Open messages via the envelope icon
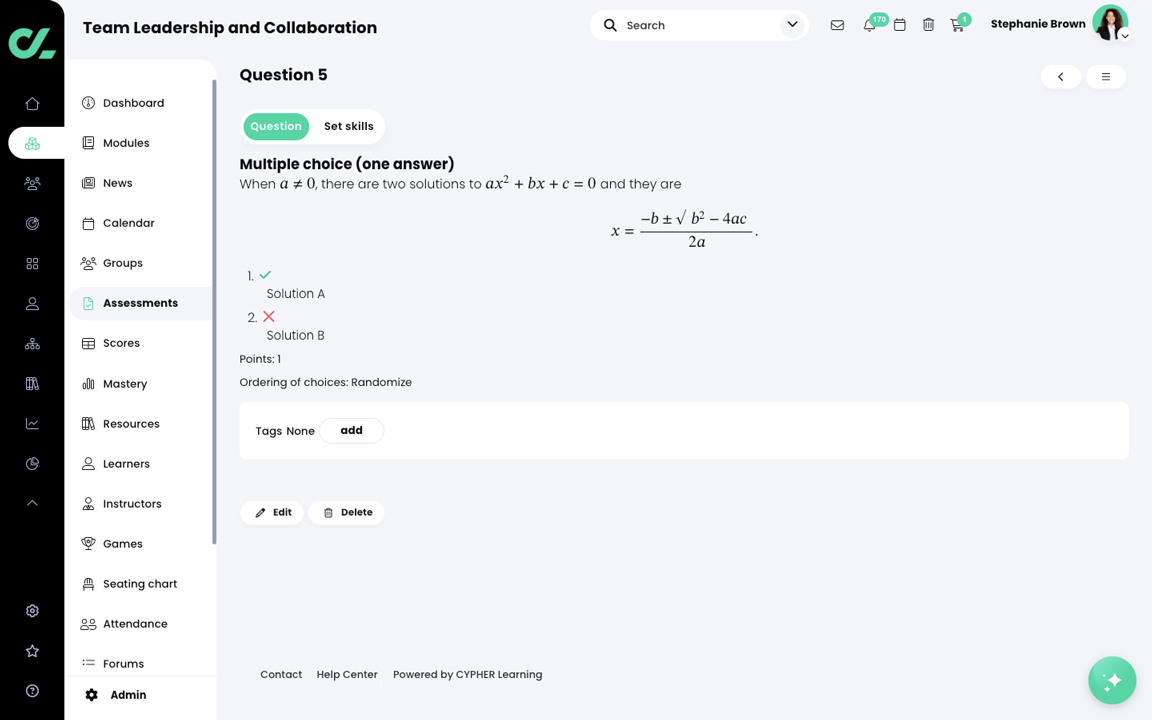This screenshot has height=720, width=1152. point(837,25)
